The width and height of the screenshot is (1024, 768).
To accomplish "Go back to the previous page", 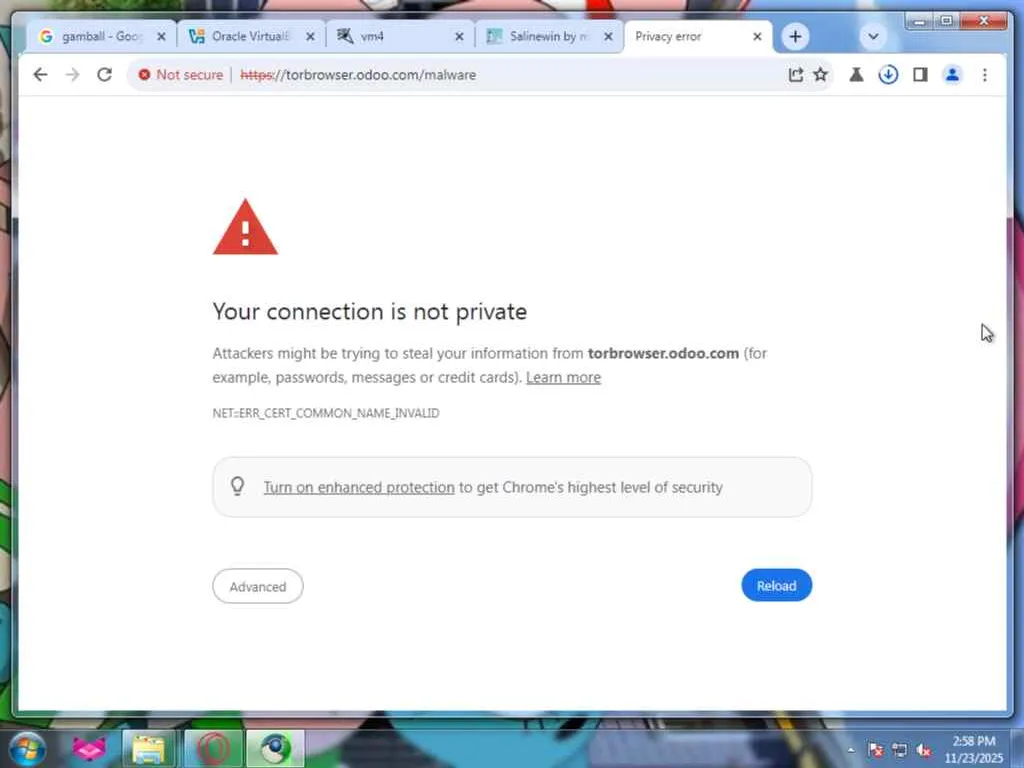I will (x=40, y=75).
